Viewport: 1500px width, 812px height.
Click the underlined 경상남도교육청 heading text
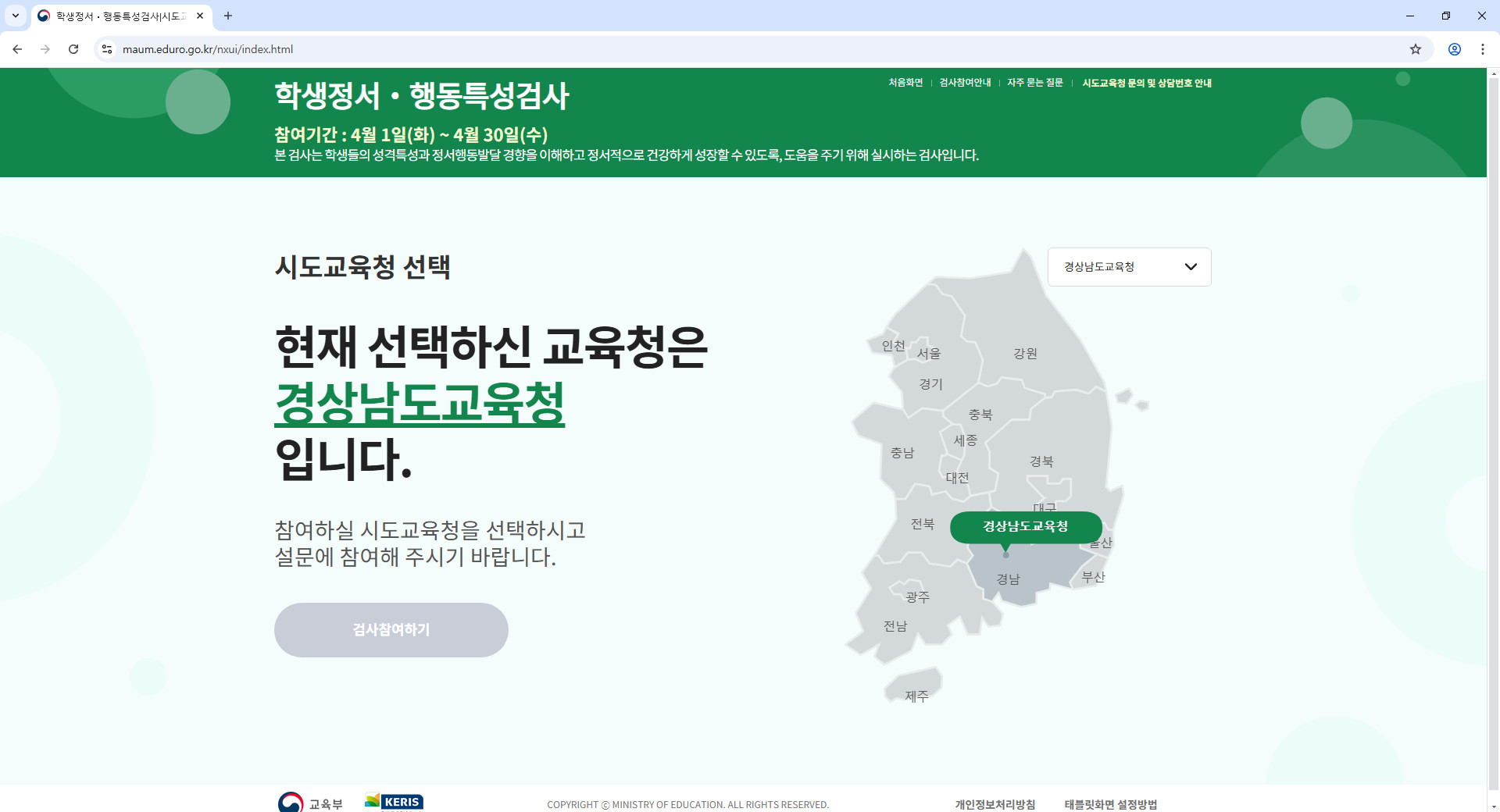420,404
